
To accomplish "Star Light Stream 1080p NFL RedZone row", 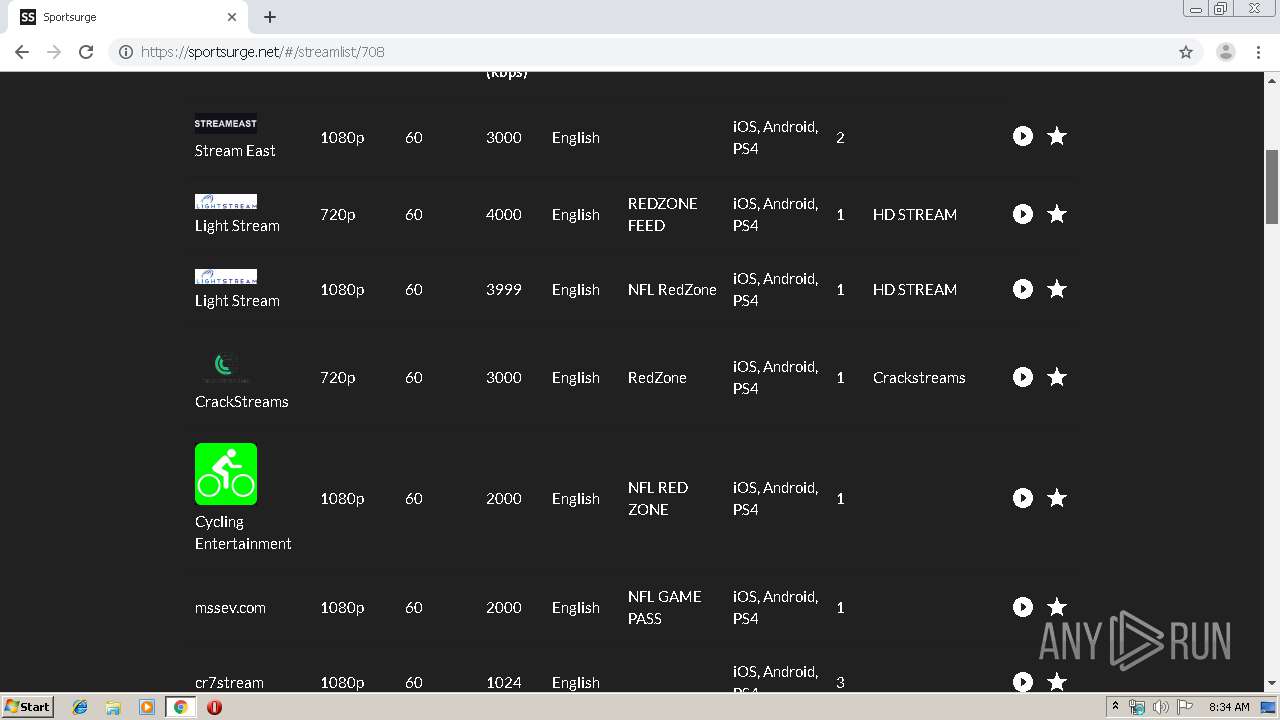I will pyautogui.click(x=1057, y=289).
